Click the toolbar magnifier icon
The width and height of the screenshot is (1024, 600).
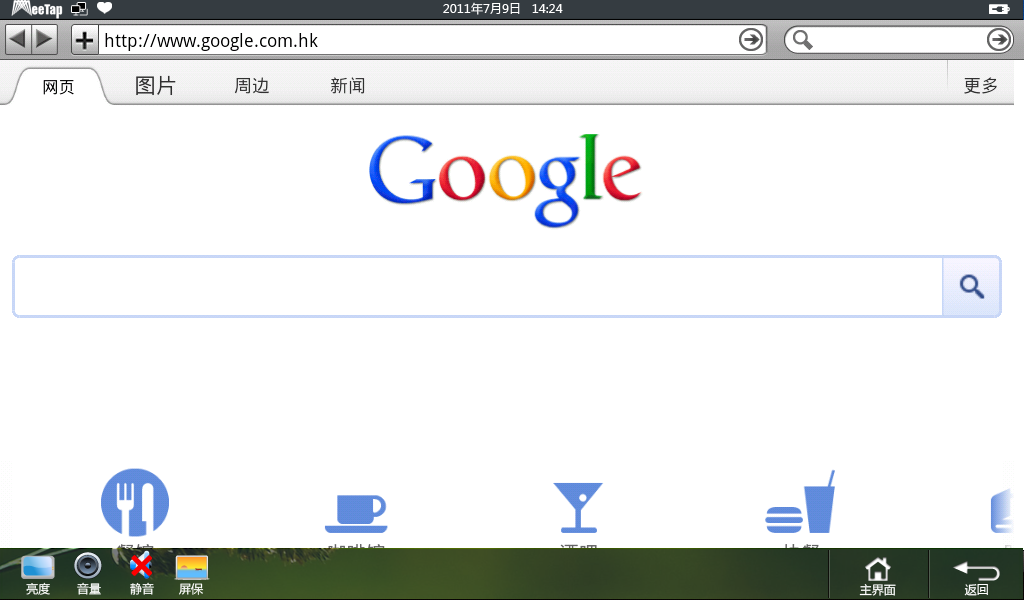tap(802, 40)
